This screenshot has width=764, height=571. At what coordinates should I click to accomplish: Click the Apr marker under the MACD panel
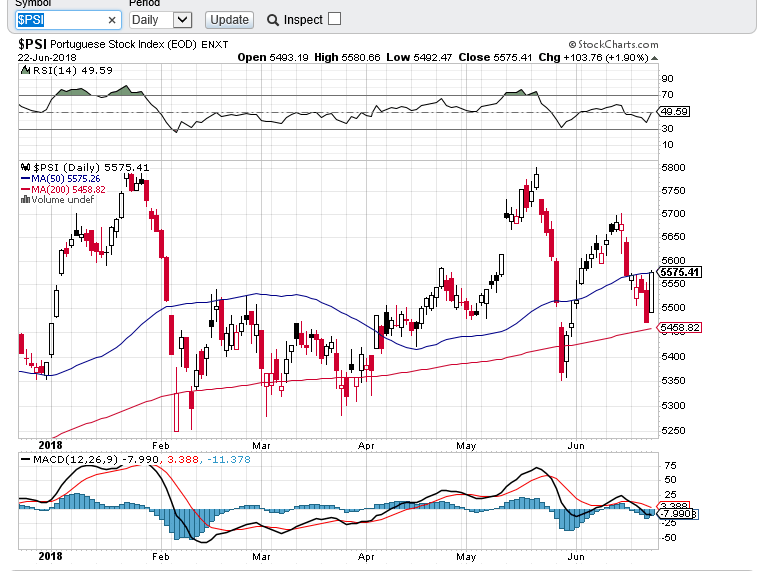tap(366, 556)
